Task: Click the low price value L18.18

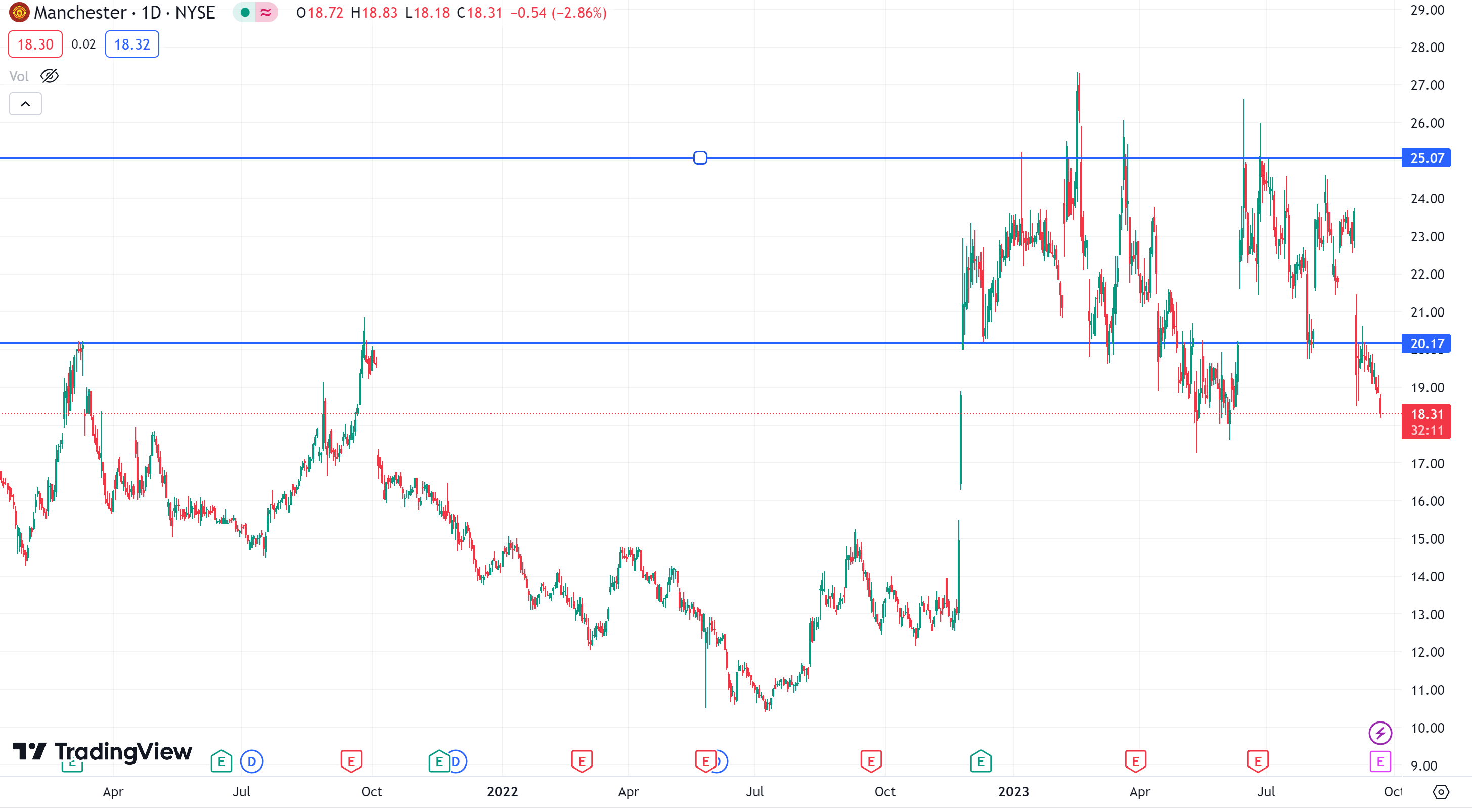Action: [x=427, y=13]
